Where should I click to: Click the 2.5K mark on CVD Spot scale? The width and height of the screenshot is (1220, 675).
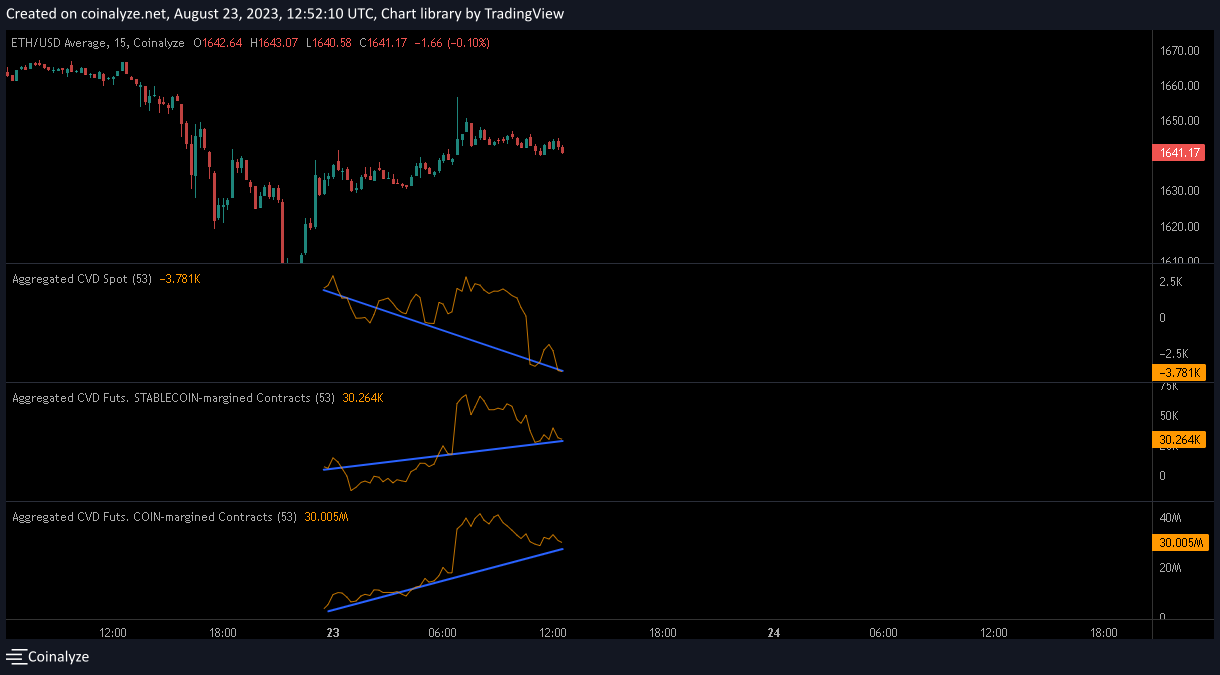1171,283
